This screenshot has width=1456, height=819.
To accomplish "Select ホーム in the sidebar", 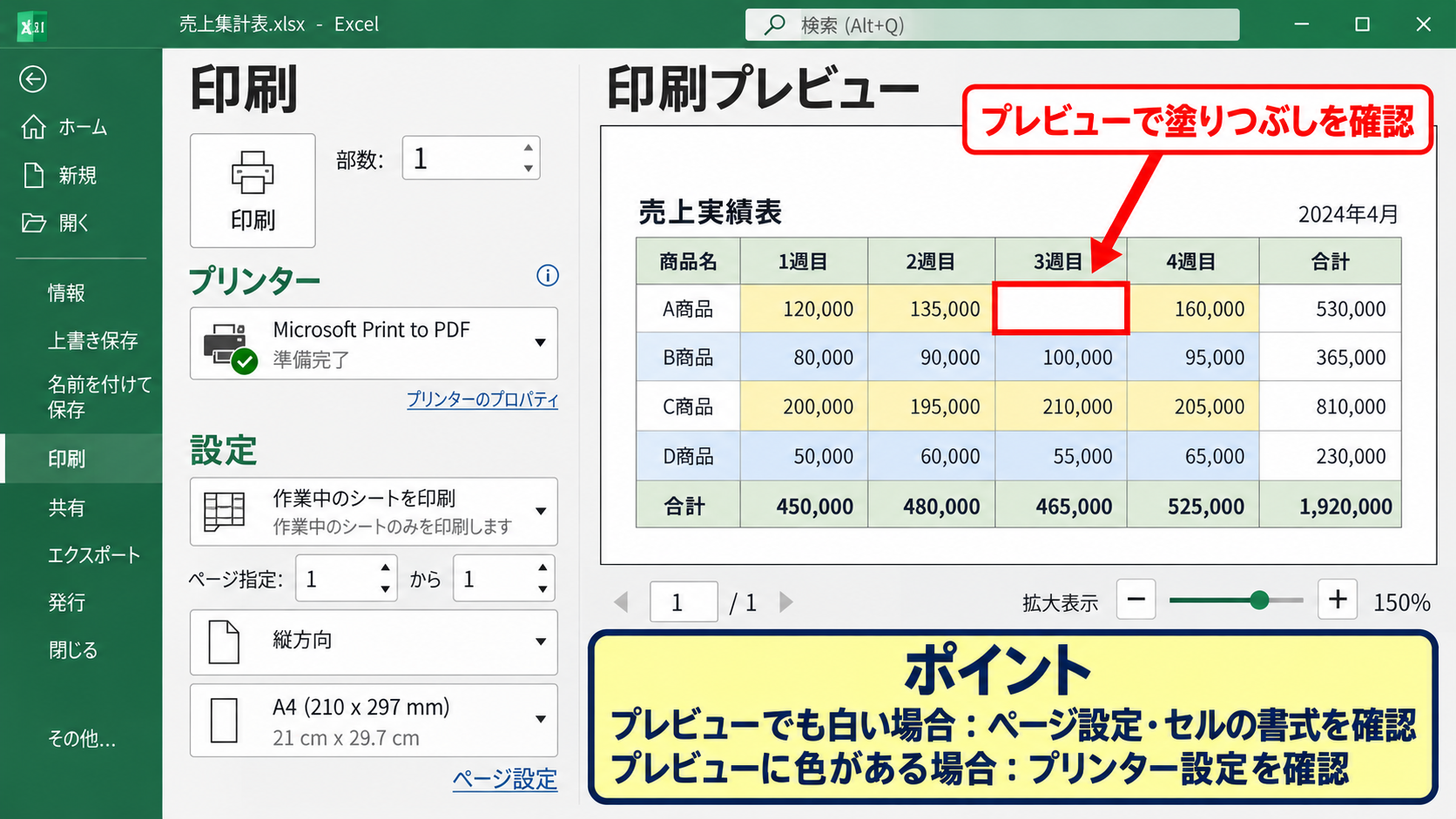I will tap(83, 127).
